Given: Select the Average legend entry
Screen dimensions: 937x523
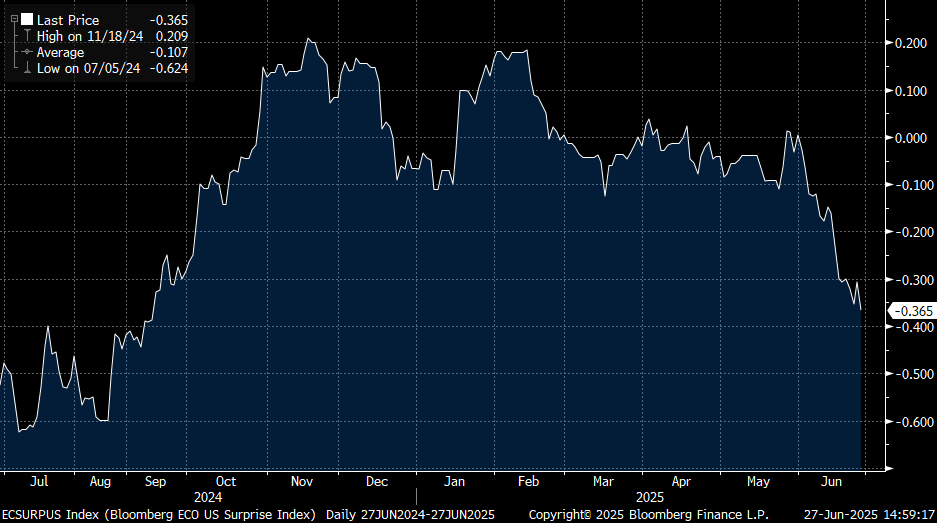Looking at the screenshot, I should [61, 52].
